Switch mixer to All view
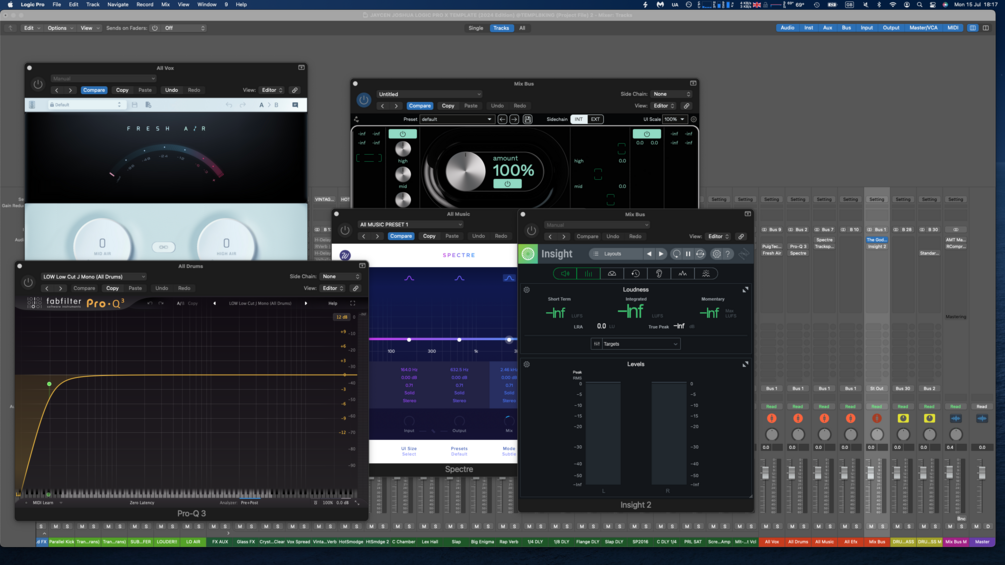The image size is (1005, 565). pyautogui.click(x=522, y=28)
